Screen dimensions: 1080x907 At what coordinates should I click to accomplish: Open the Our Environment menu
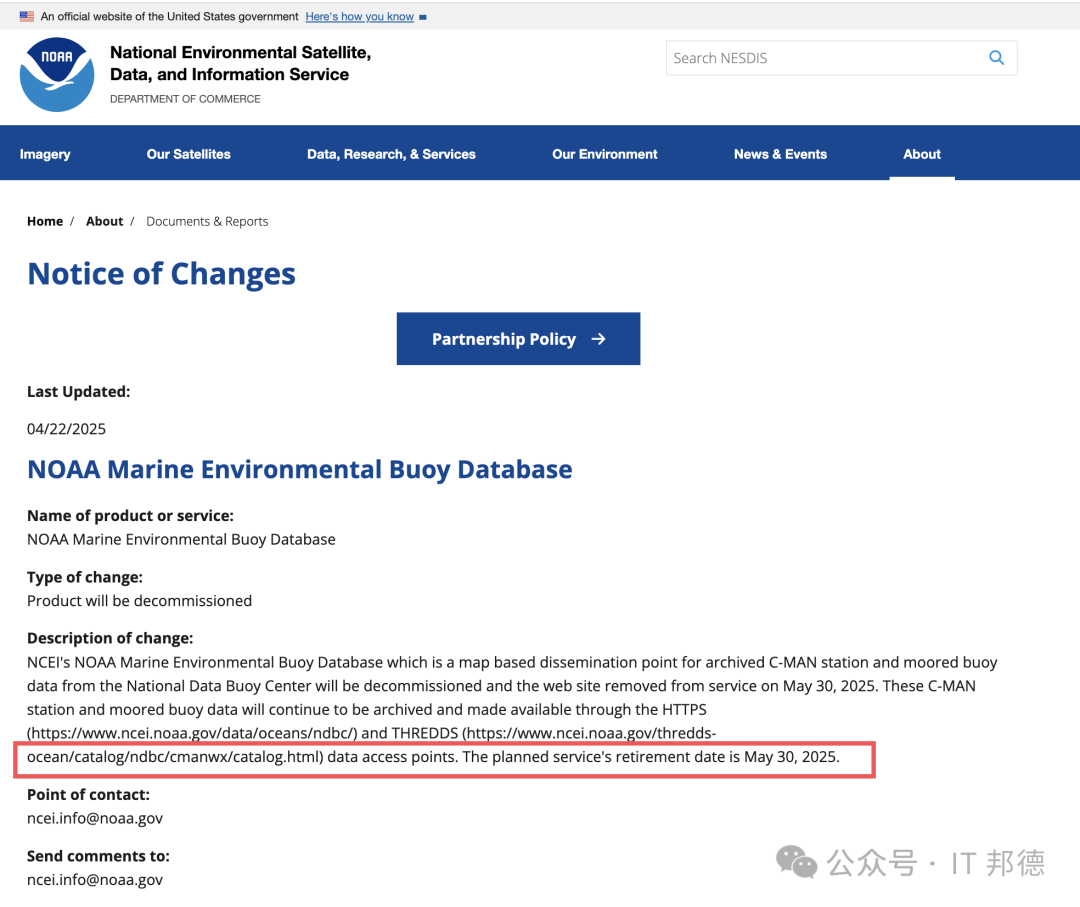[605, 154]
